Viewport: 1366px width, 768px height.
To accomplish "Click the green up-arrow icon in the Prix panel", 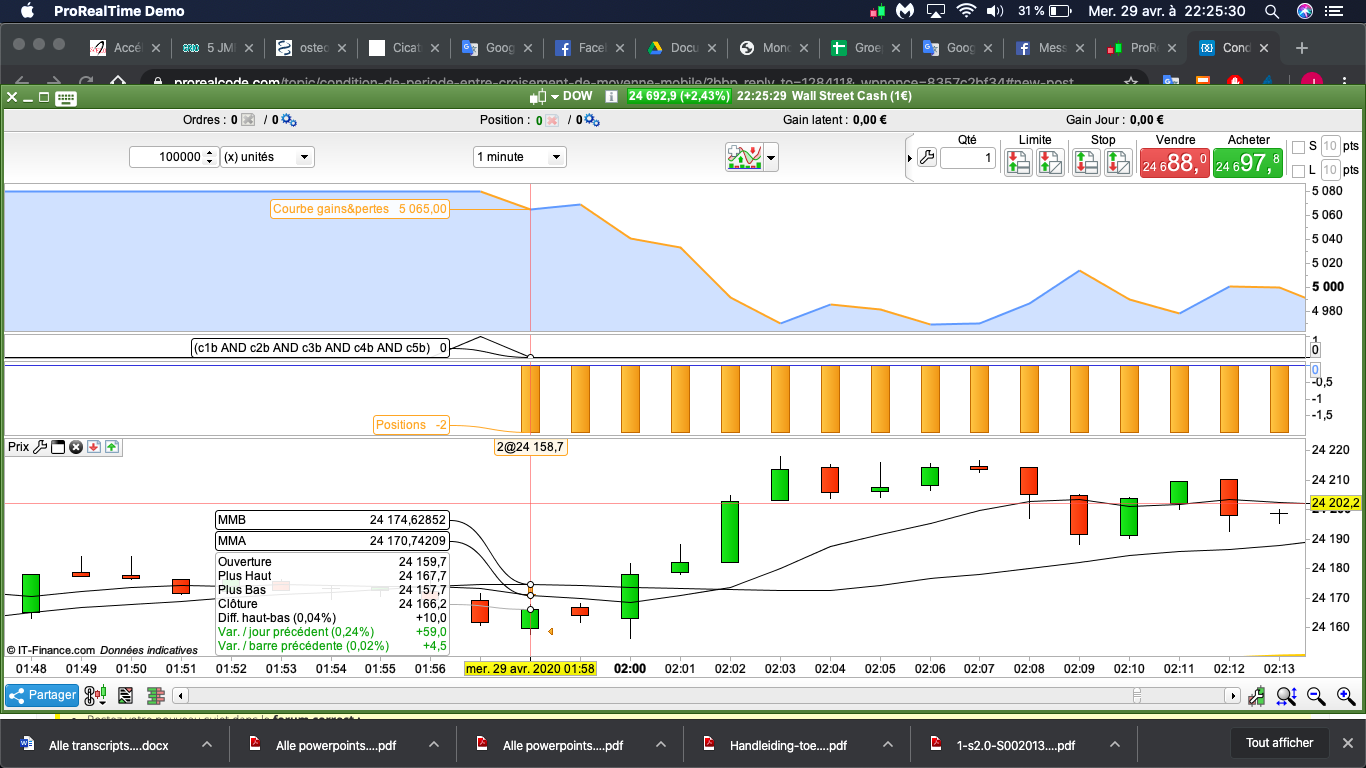I will pos(111,447).
